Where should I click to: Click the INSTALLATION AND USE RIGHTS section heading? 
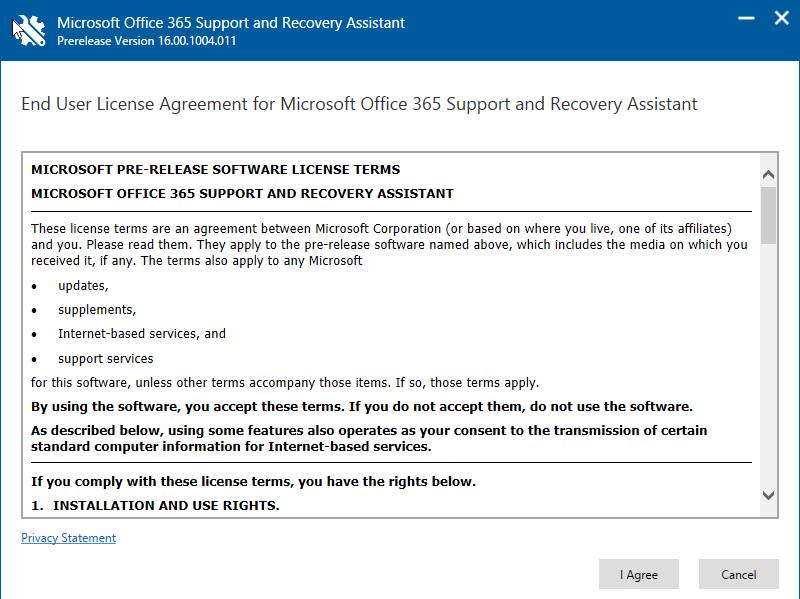[x=165, y=506]
